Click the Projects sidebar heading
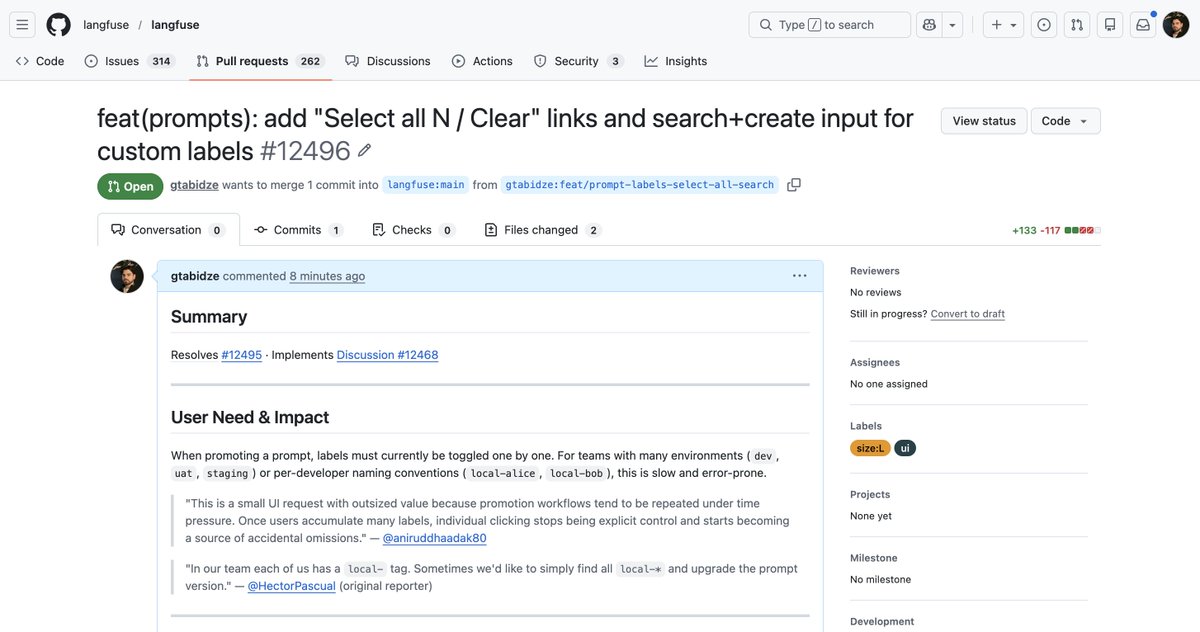This screenshot has width=1200, height=632. pyautogui.click(x=870, y=494)
